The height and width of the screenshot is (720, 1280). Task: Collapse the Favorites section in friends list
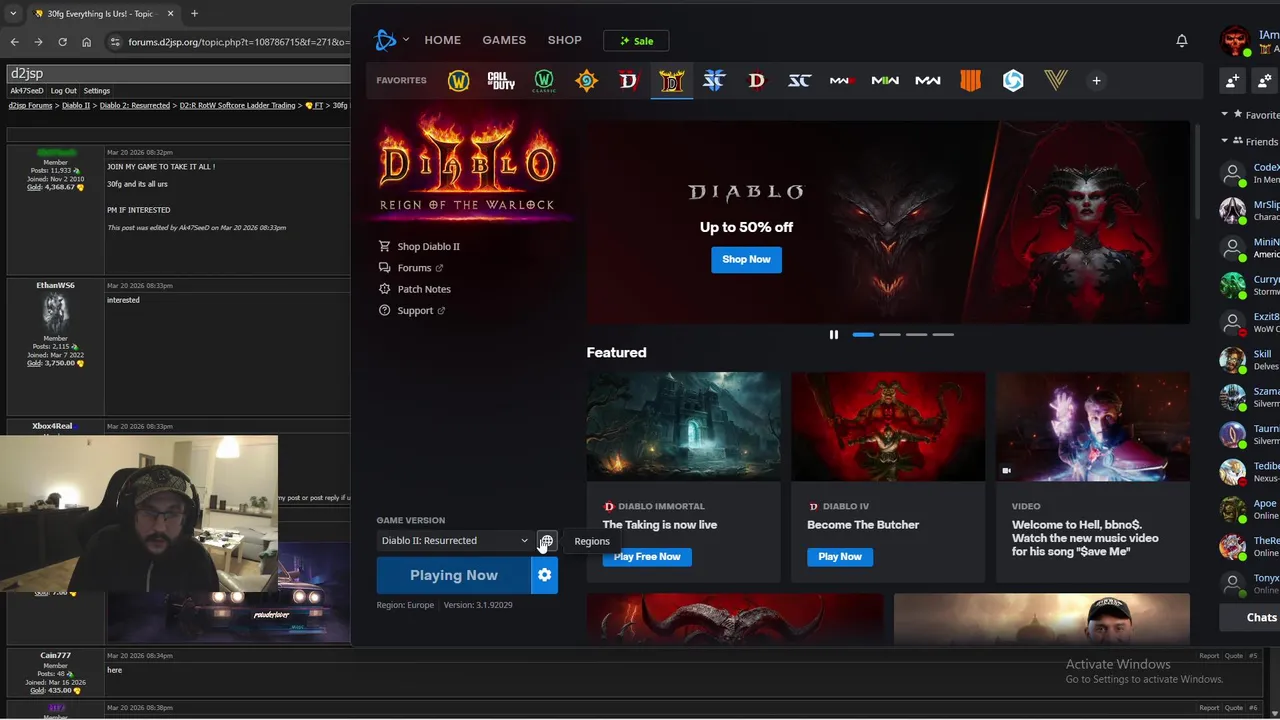coord(1225,115)
